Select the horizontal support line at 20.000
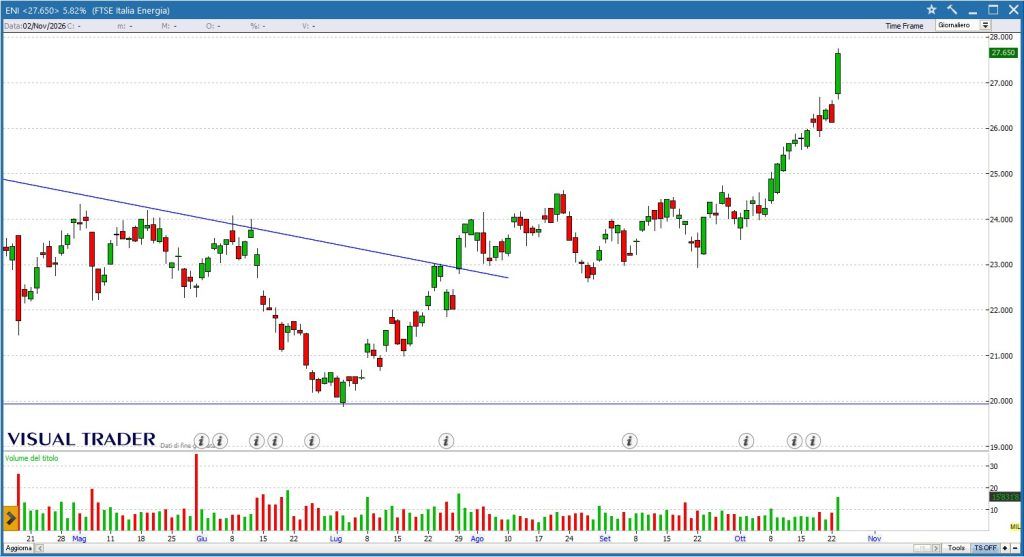This screenshot has width=1024, height=557. click(x=494, y=403)
